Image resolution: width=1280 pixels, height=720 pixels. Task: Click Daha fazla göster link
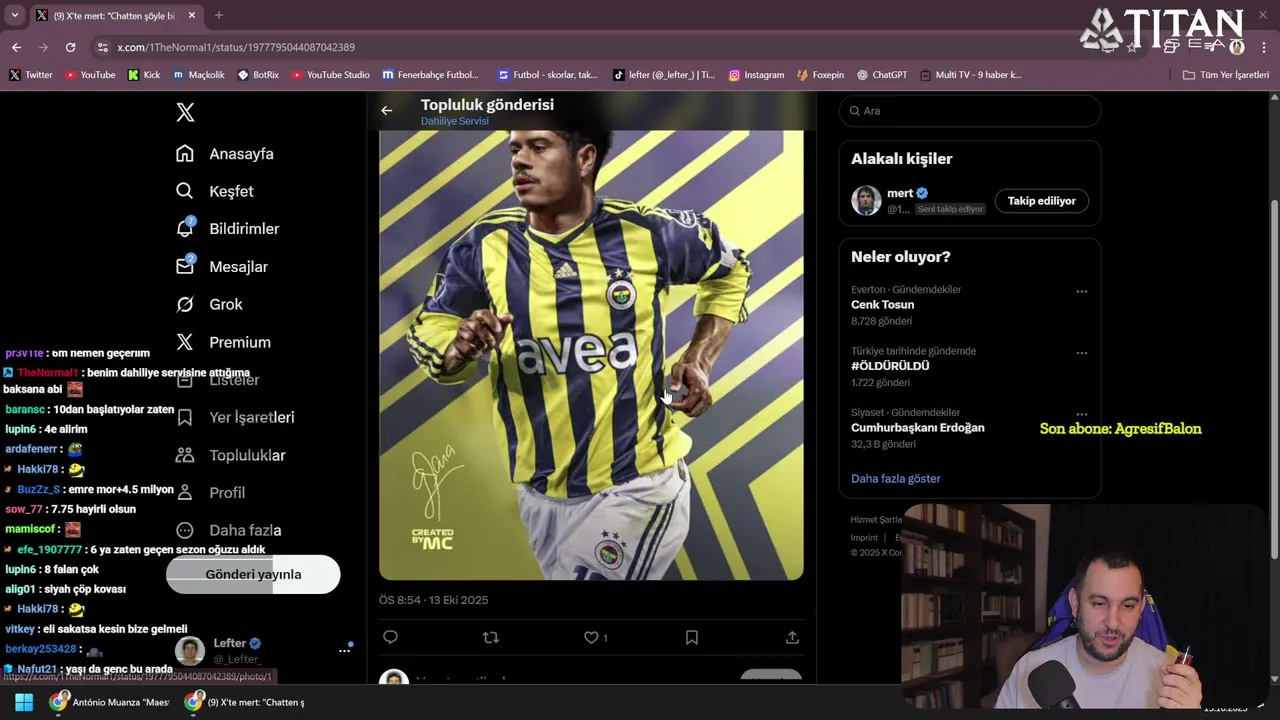point(895,478)
